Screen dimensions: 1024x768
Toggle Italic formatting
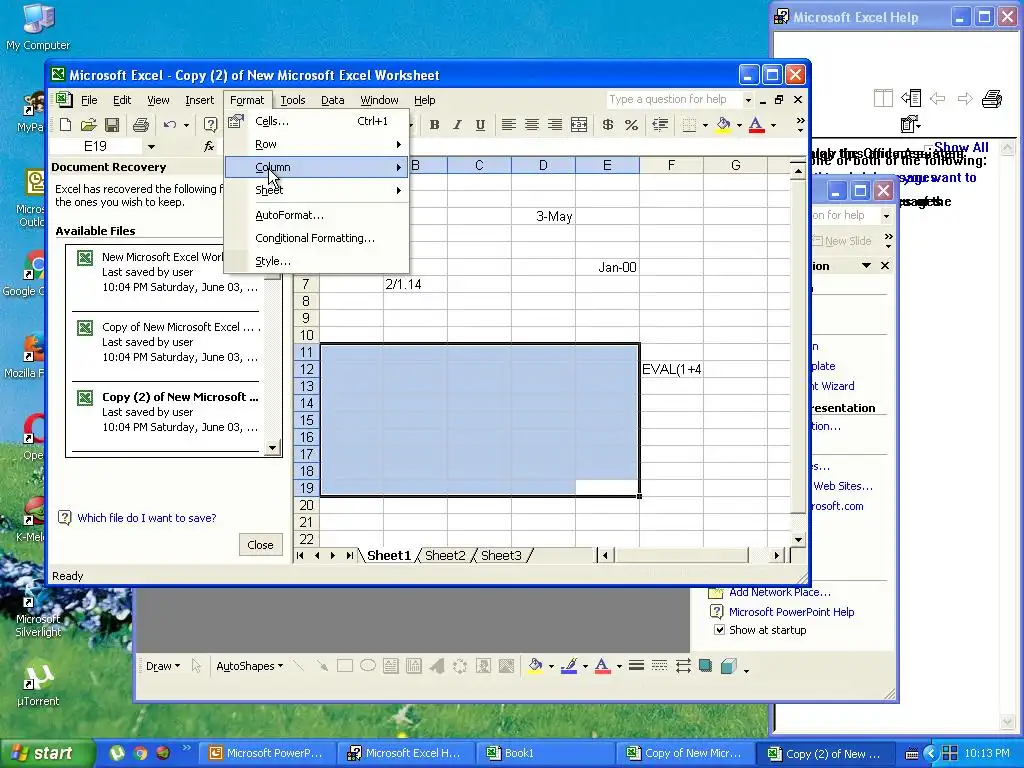point(457,125)
